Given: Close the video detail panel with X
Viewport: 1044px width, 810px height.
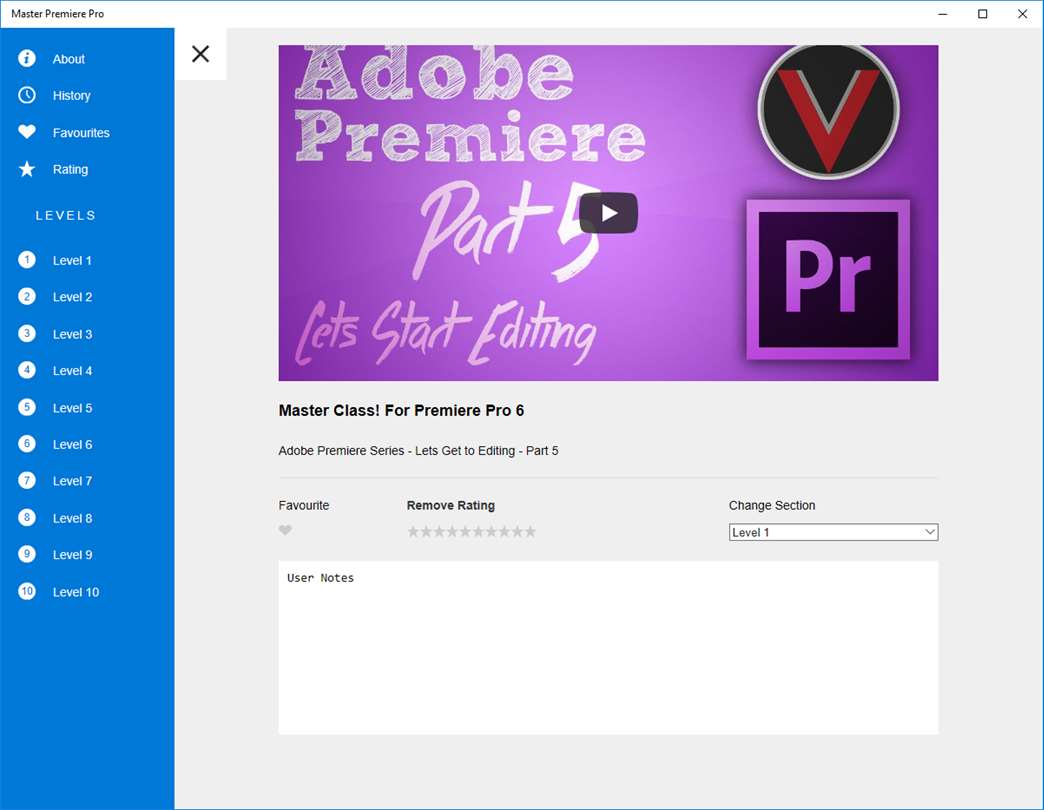Looking at the screenshot, I should tap(200, 54).
